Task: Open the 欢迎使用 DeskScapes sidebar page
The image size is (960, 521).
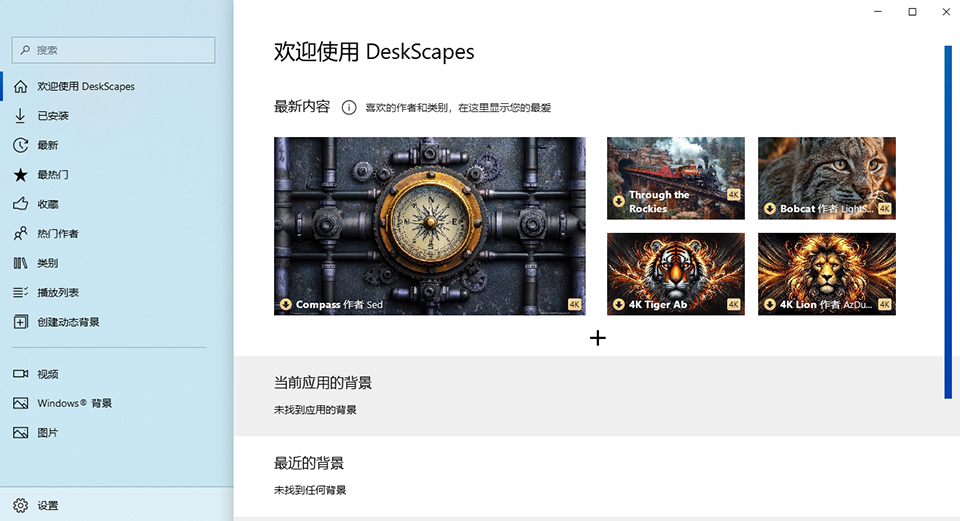Action: (x=116, y=86)
